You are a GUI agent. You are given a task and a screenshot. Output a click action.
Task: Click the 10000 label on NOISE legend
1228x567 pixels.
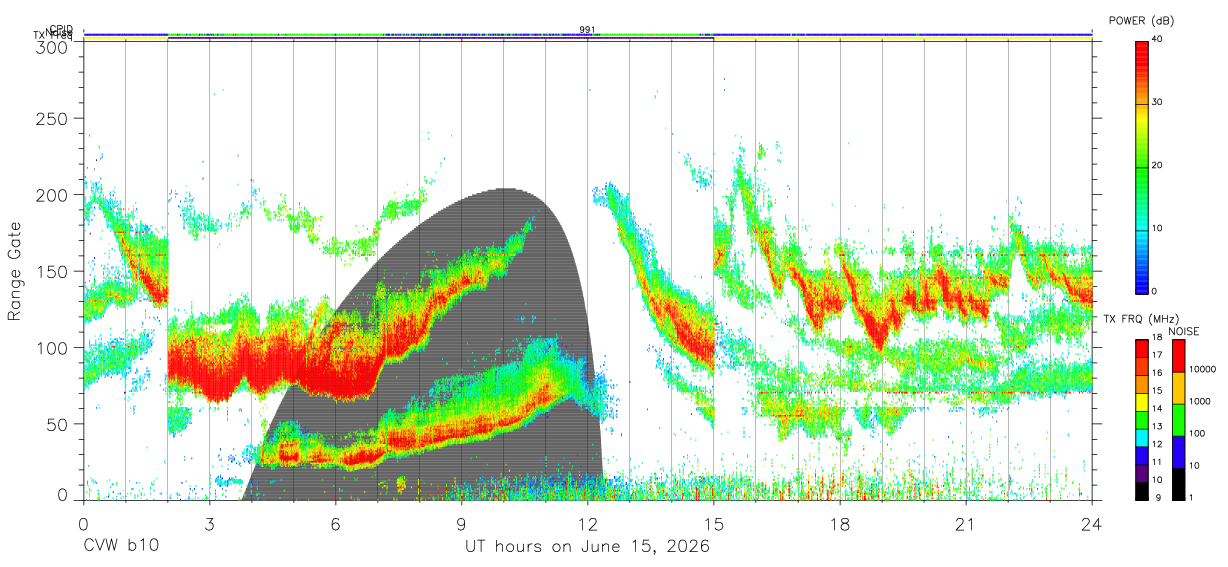click(x=1202, y=369)
